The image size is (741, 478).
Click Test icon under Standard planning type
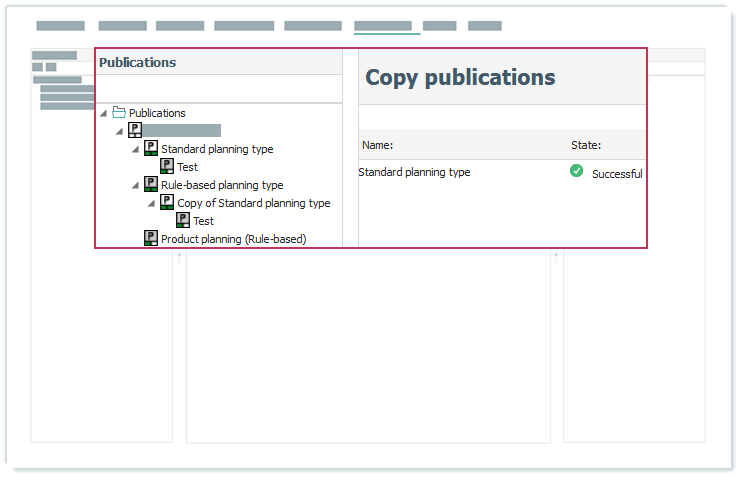167,166
